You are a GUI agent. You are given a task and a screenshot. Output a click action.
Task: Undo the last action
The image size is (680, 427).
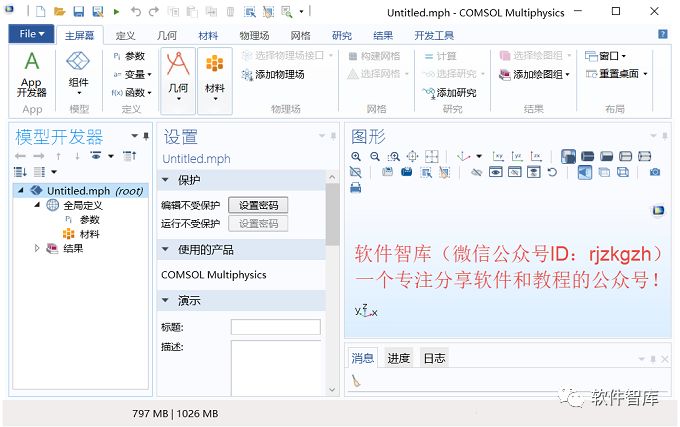(136, 12)
